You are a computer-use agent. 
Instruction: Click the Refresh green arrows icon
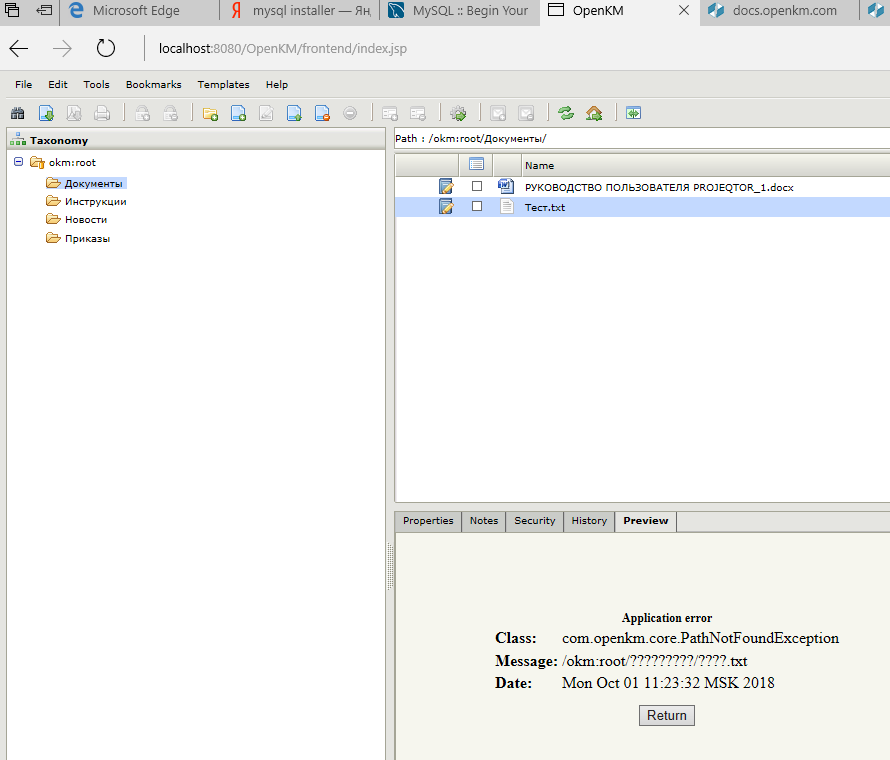pyautogui.click(x=566, y=113)
